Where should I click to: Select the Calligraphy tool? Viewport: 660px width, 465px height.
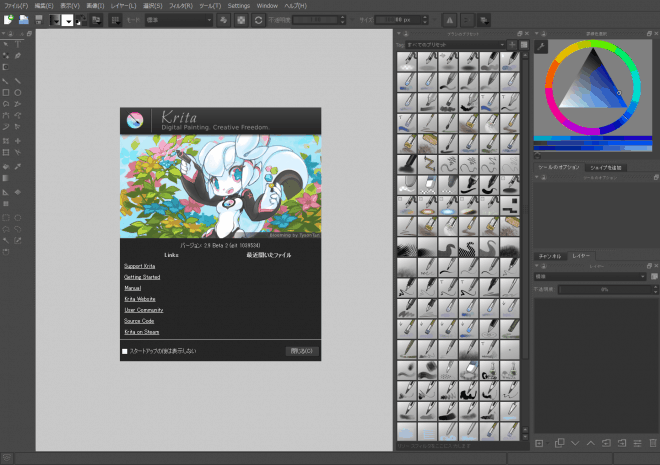[18, 56]
